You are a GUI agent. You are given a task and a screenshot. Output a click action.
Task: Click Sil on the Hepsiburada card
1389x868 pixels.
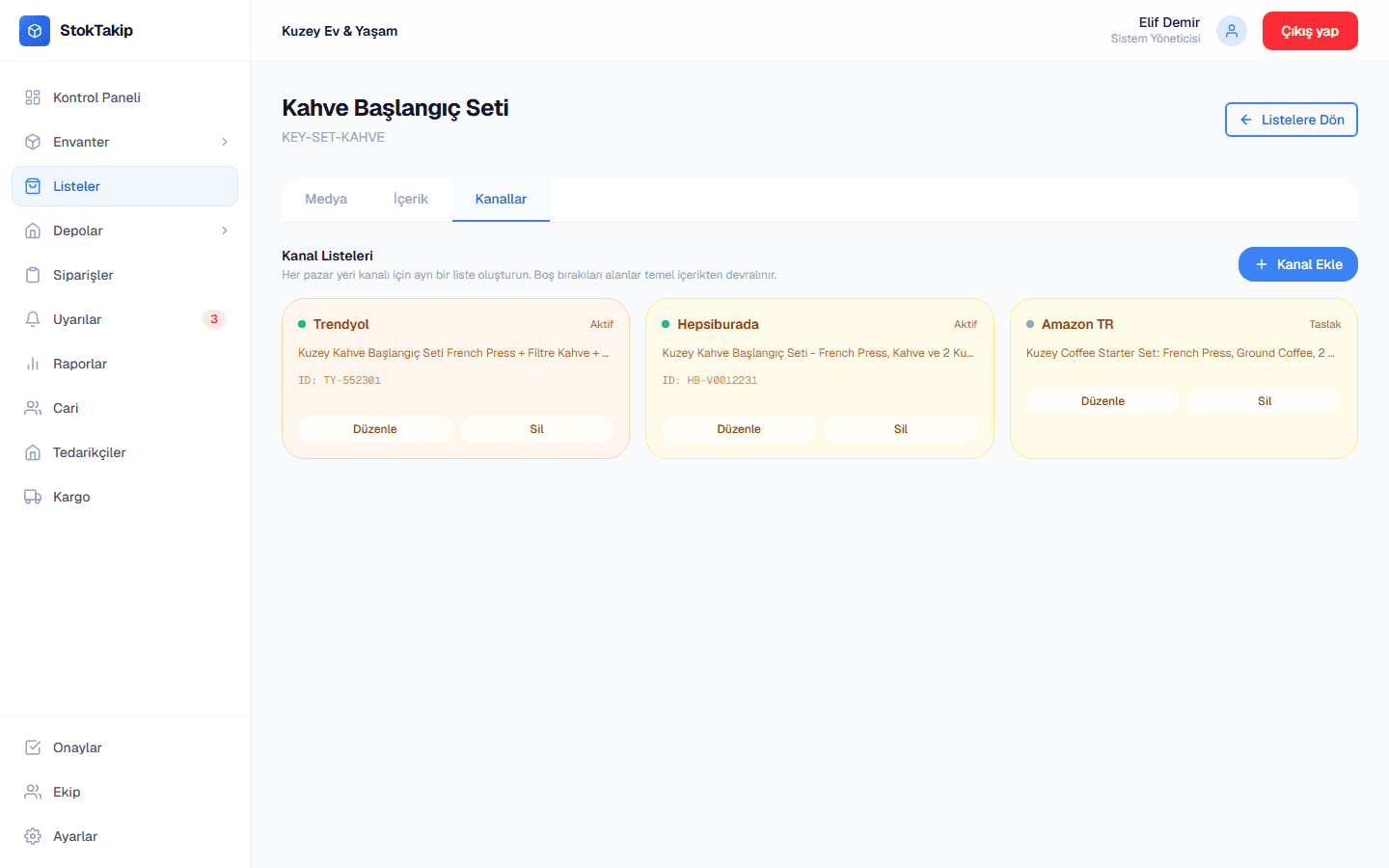(x=901, y=429)
